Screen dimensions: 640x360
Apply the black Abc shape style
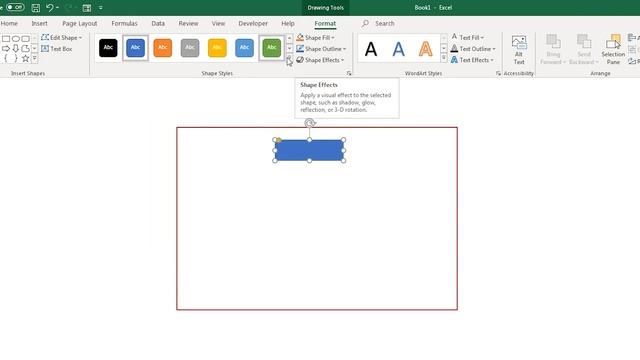click(x=108, y=48)
